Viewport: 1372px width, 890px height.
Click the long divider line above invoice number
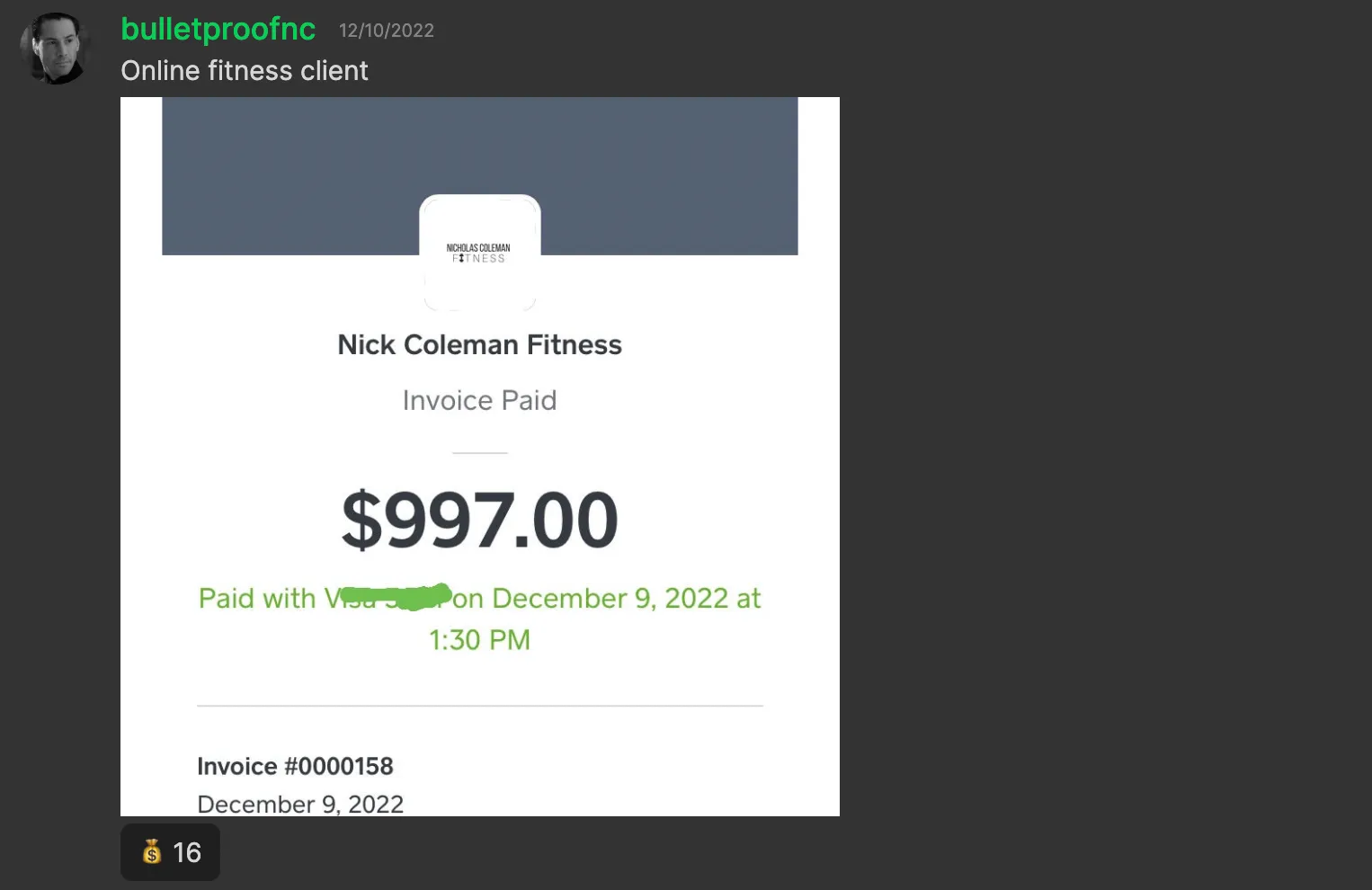pyautogui.click(x=479, y=706)
